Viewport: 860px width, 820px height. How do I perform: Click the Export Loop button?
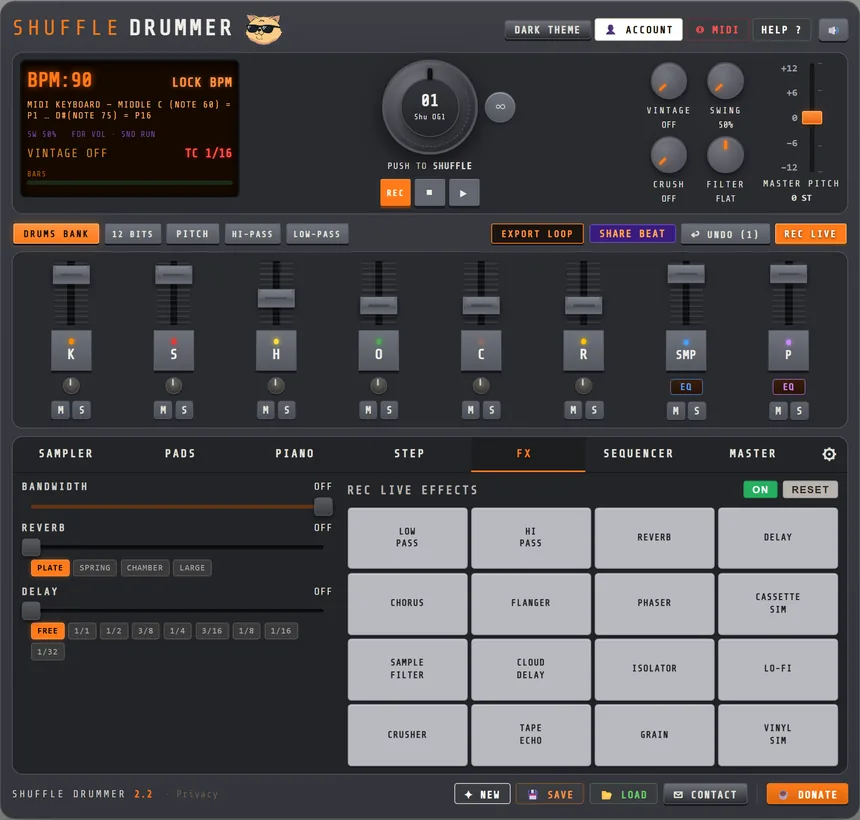tap(536, 234)
